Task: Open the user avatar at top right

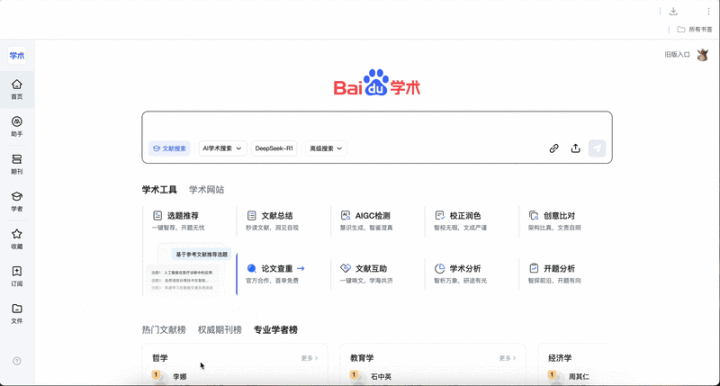Action: 703,55
